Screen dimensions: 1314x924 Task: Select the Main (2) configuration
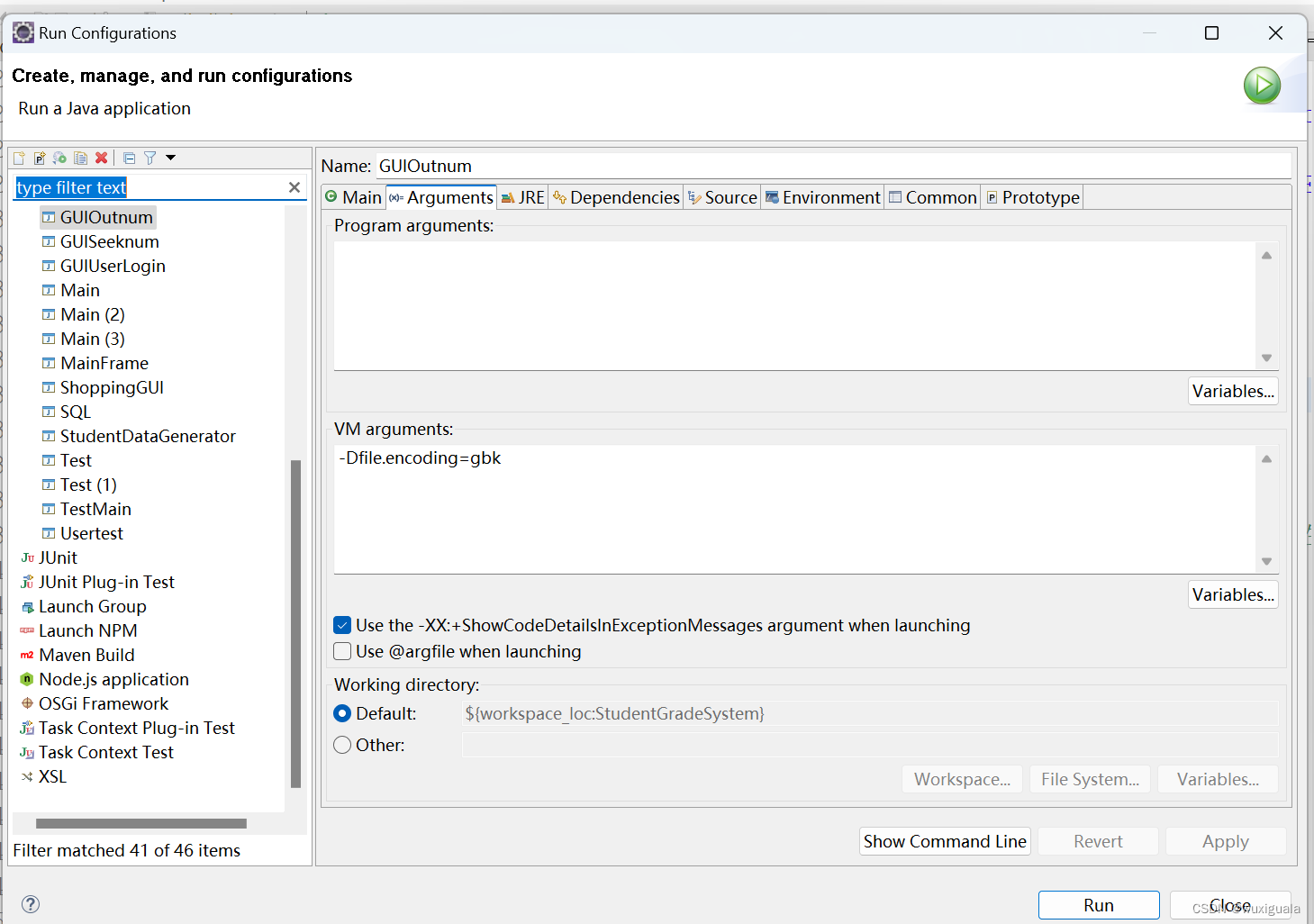(83, 314)
